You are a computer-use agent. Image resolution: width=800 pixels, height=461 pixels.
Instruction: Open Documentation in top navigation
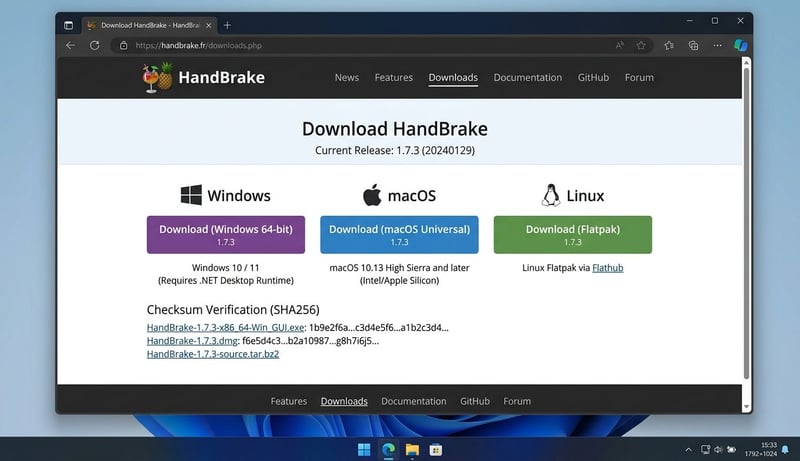point(528,78)
